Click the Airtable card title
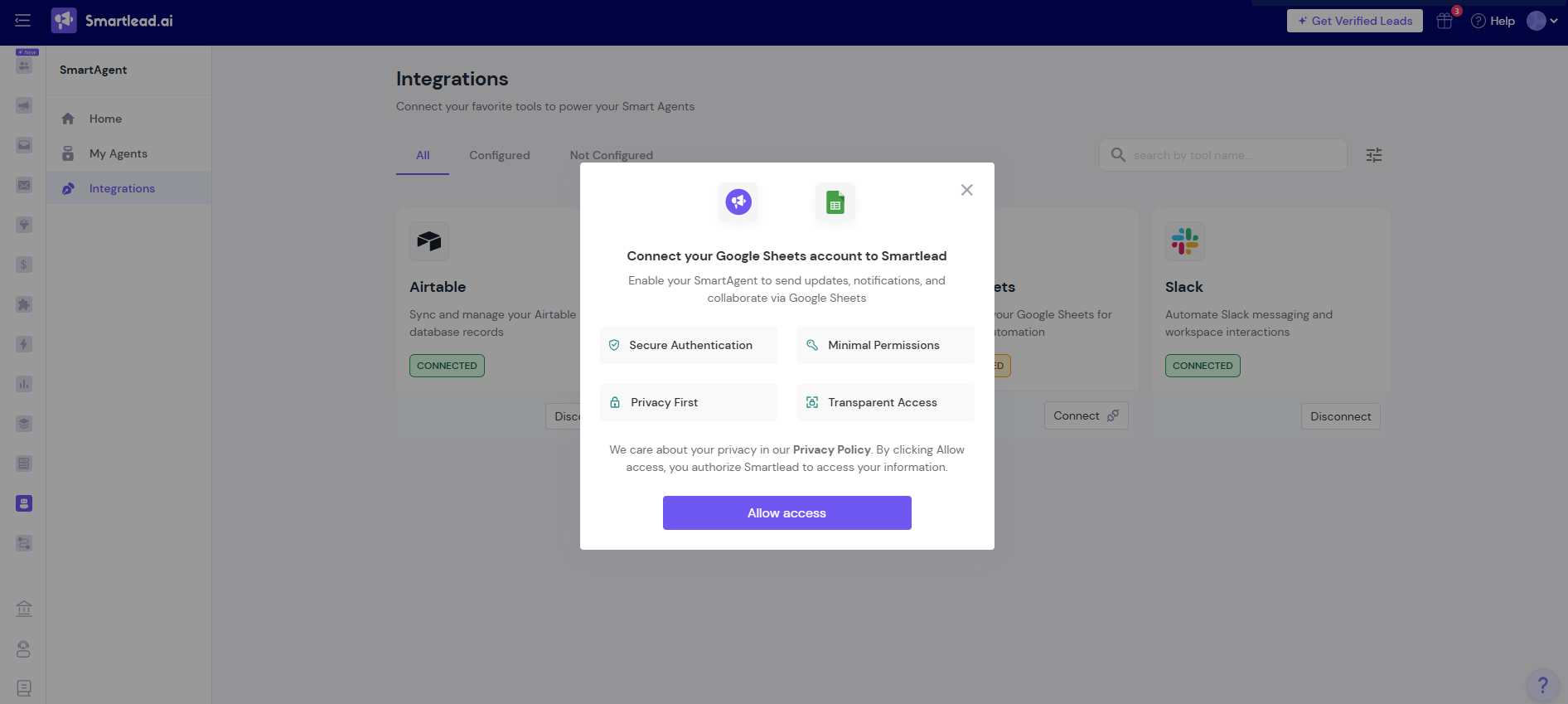The width and height of the screenshot is (1568, 704). pyautogui.click(x=438, y=287)
